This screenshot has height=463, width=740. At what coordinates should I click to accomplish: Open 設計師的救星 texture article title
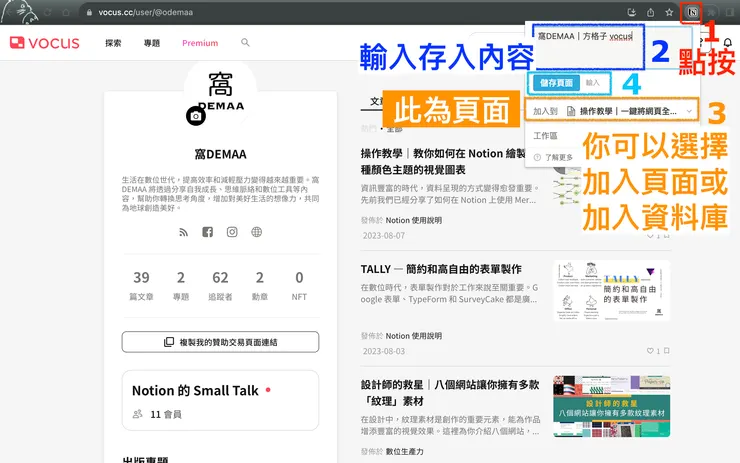[x=450, y=393]
